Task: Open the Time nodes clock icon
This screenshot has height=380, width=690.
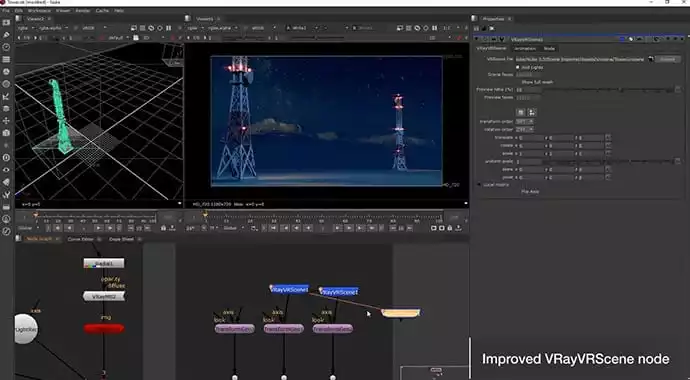Action: coord(6,47)
